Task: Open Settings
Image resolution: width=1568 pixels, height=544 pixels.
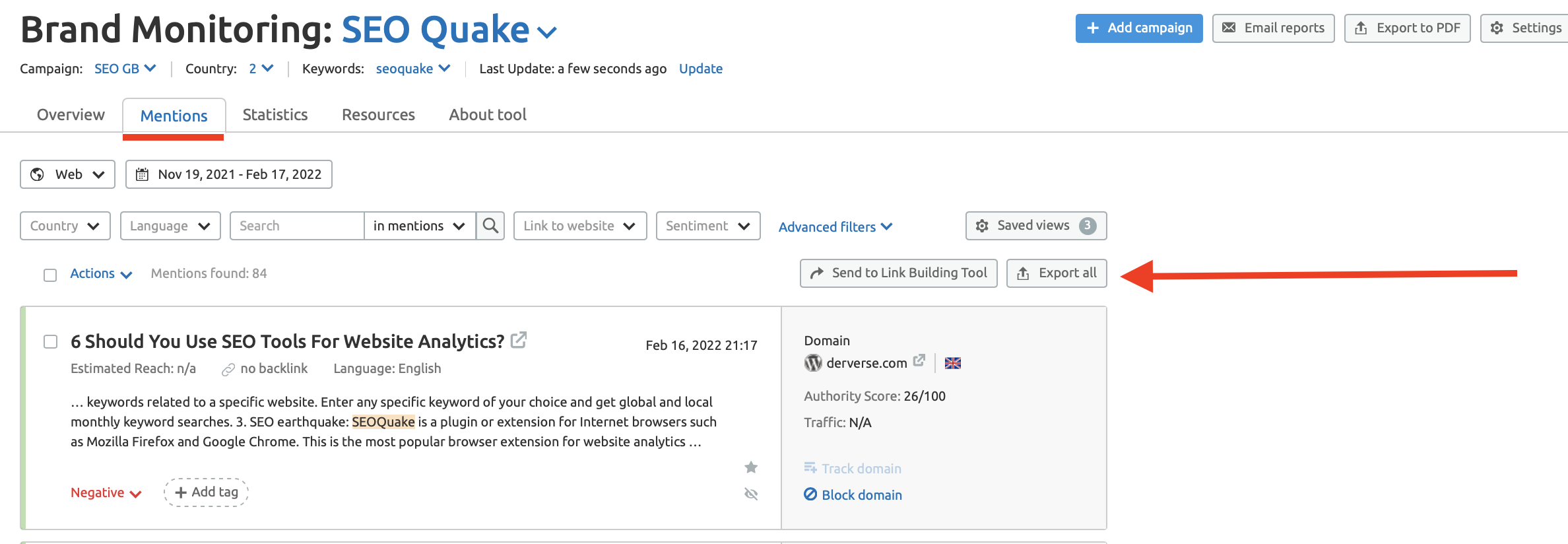Action: click(x=1525, y=28)
